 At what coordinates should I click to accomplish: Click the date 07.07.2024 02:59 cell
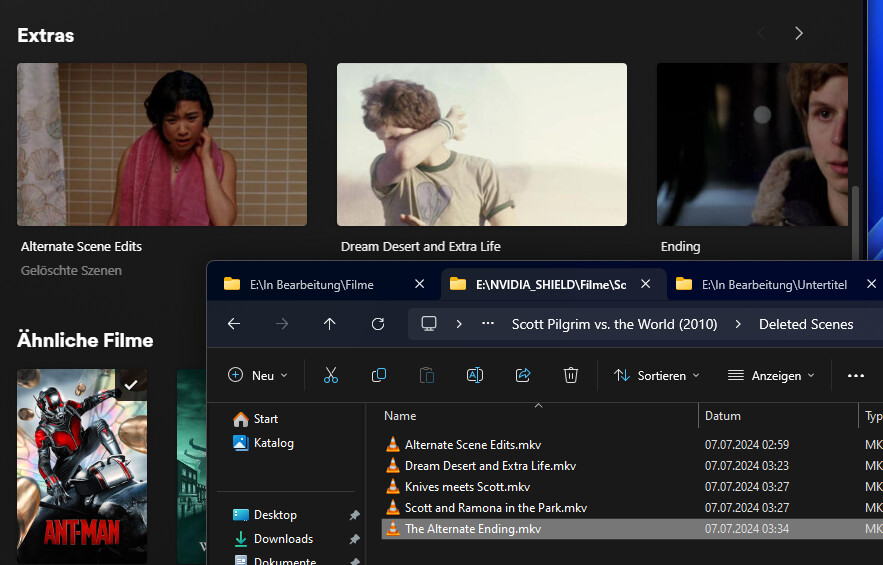point(746,445)
